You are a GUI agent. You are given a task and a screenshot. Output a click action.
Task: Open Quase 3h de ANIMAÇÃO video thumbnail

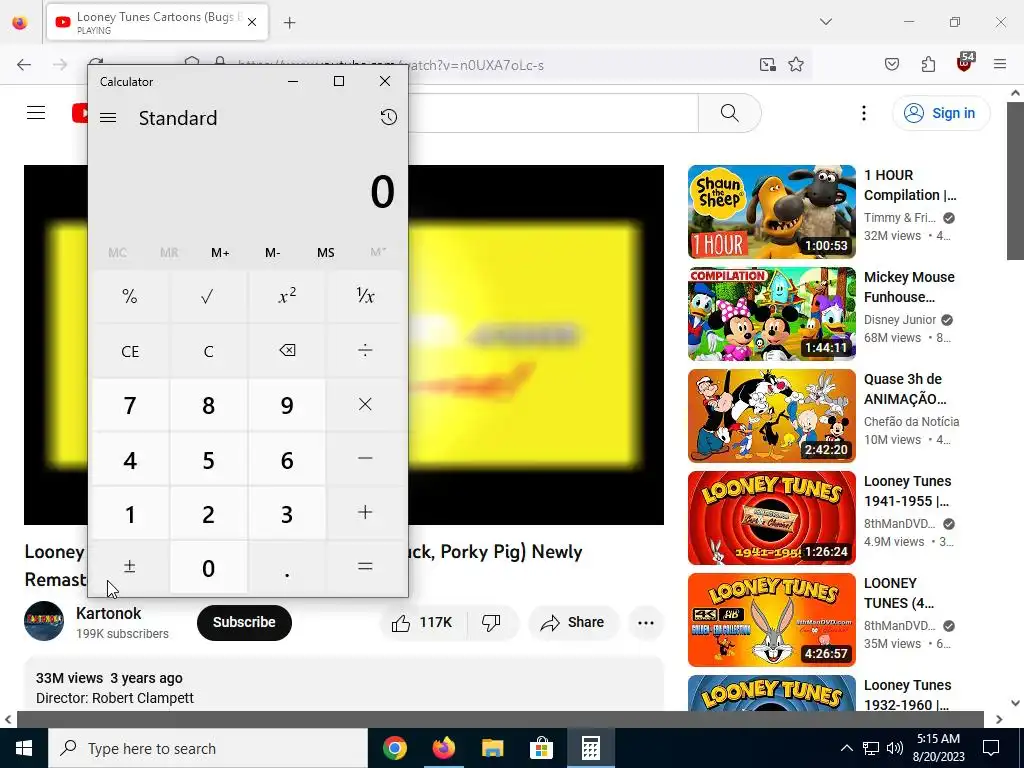point(771,415)
